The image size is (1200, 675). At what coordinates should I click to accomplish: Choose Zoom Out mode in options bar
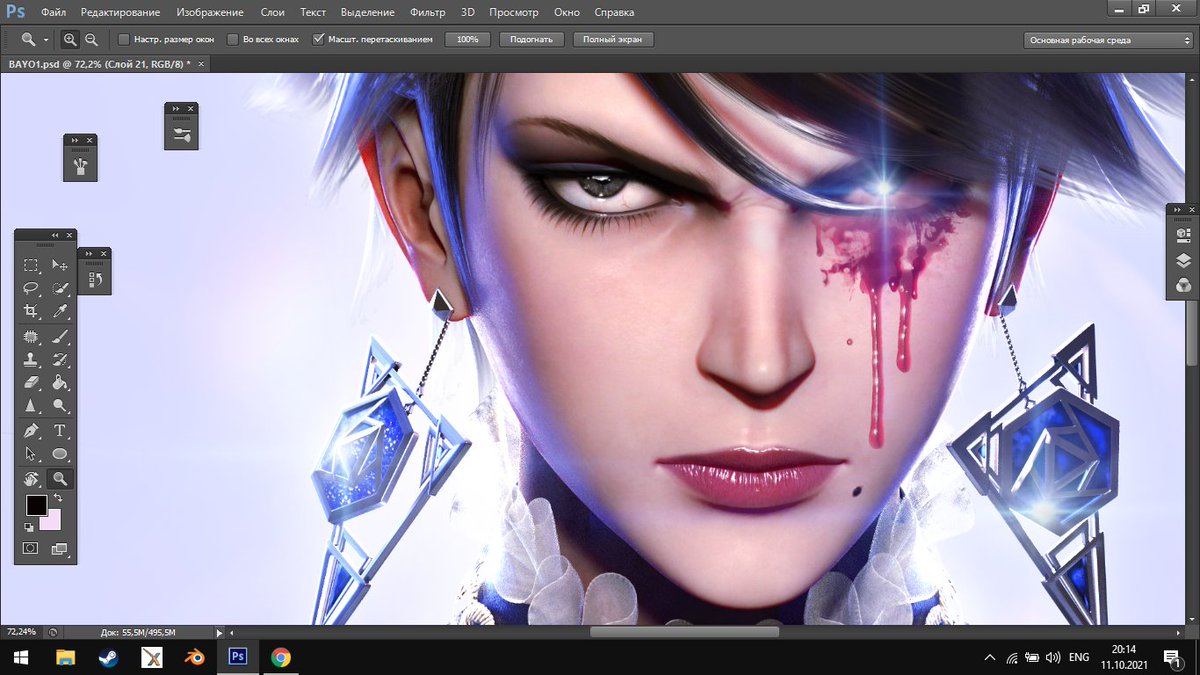pyautogui.click(x=91, y=39)
